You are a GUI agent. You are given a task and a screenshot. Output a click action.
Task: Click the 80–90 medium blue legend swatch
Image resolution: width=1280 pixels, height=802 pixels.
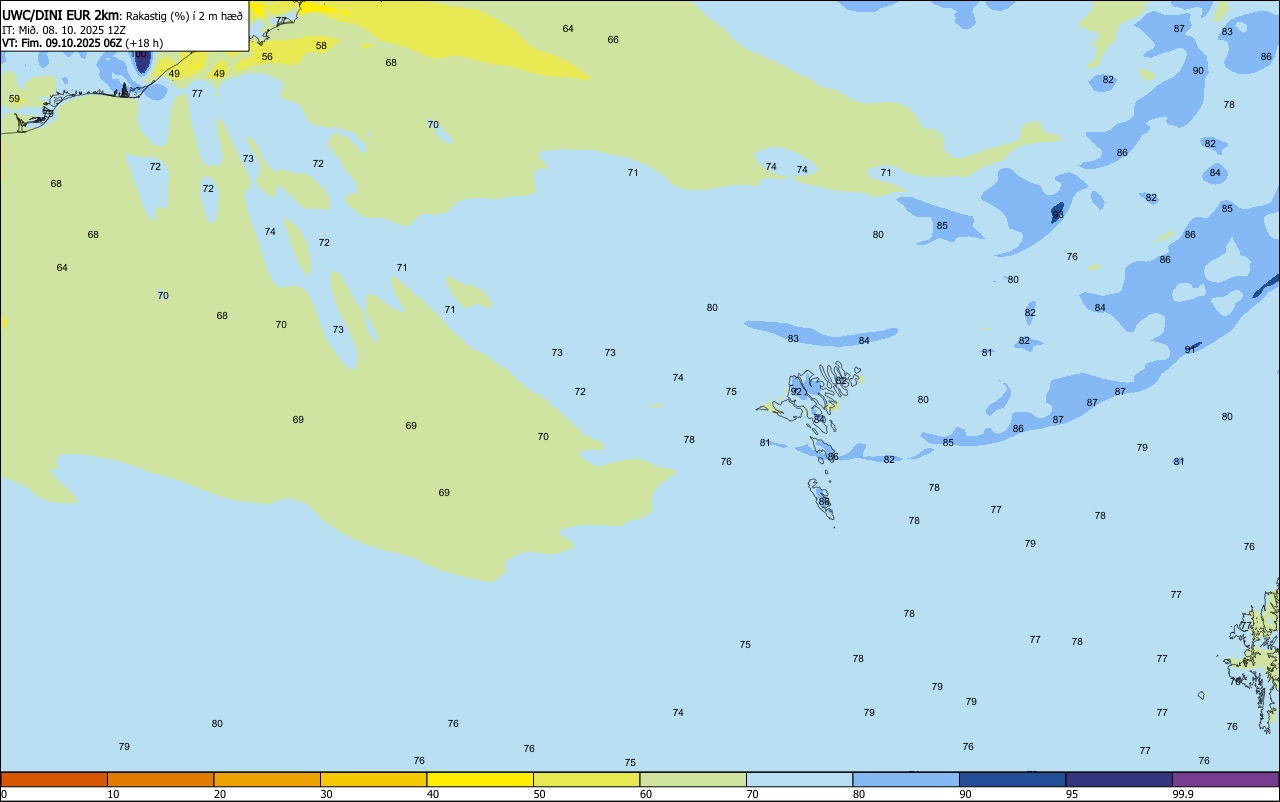click(906, 779)
